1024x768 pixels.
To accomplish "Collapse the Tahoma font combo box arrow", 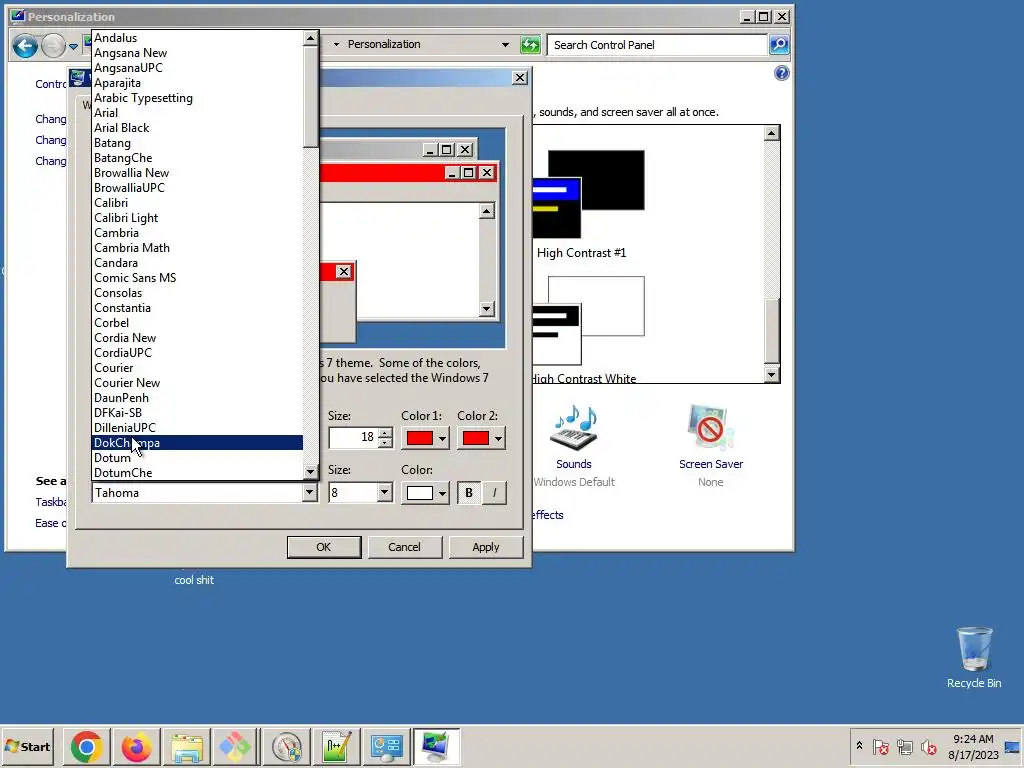I will coord(310,492).
